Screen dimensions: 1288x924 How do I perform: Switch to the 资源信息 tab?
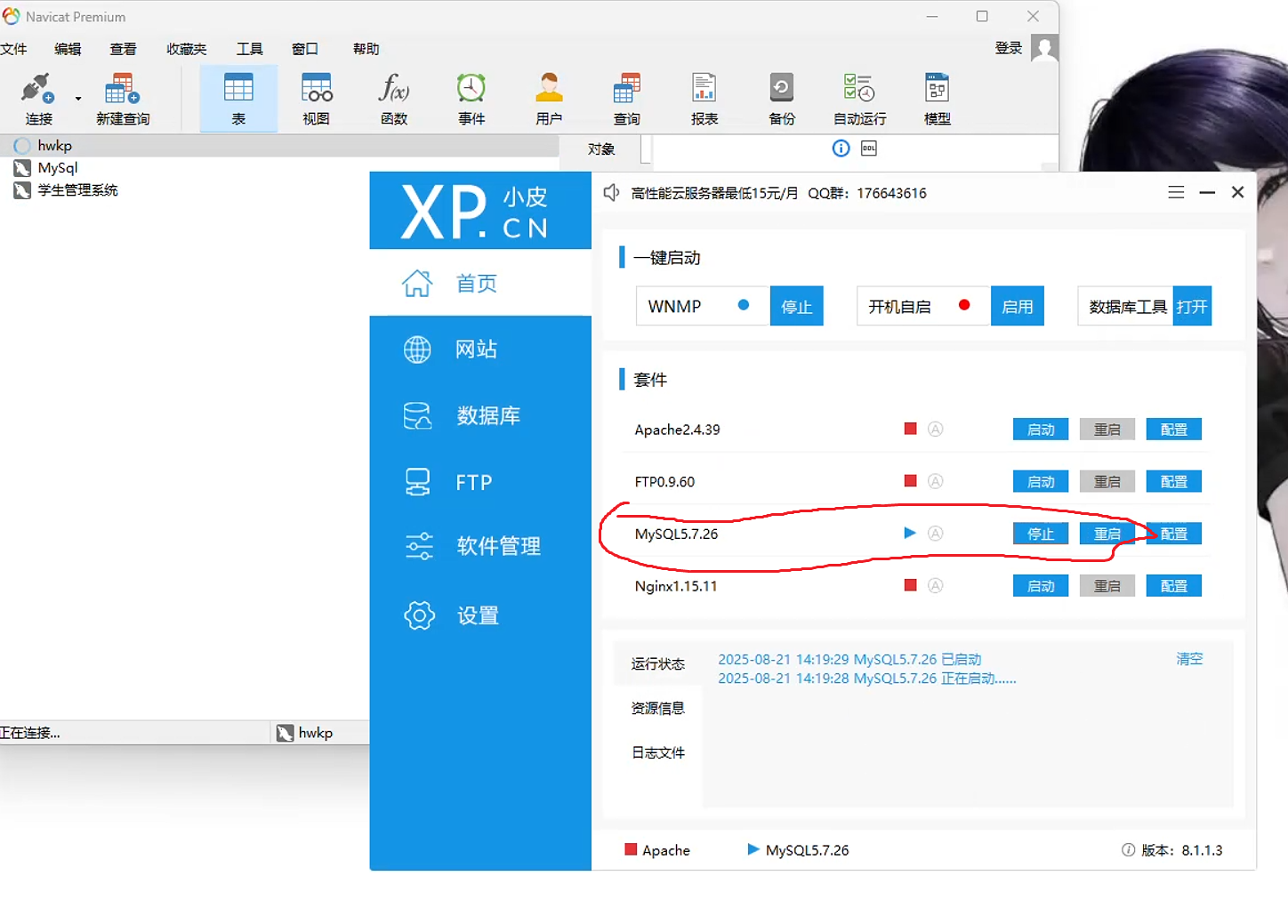[658, 709]
